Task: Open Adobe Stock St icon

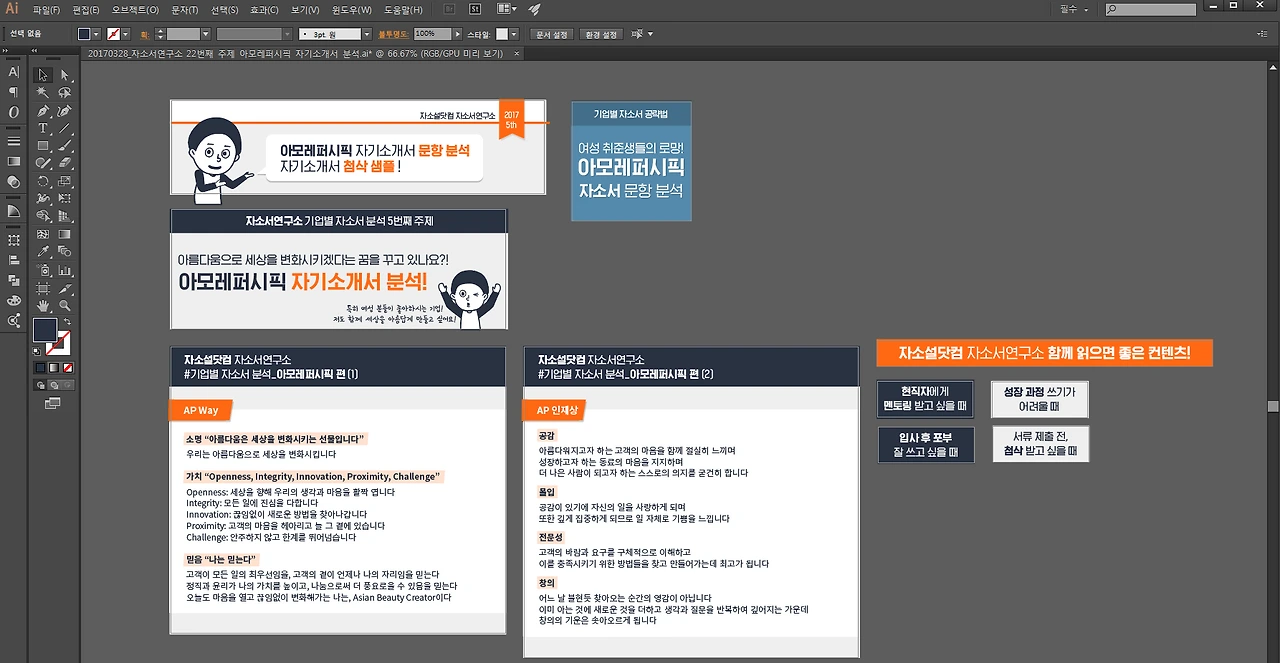Action: tap(474, 9)
